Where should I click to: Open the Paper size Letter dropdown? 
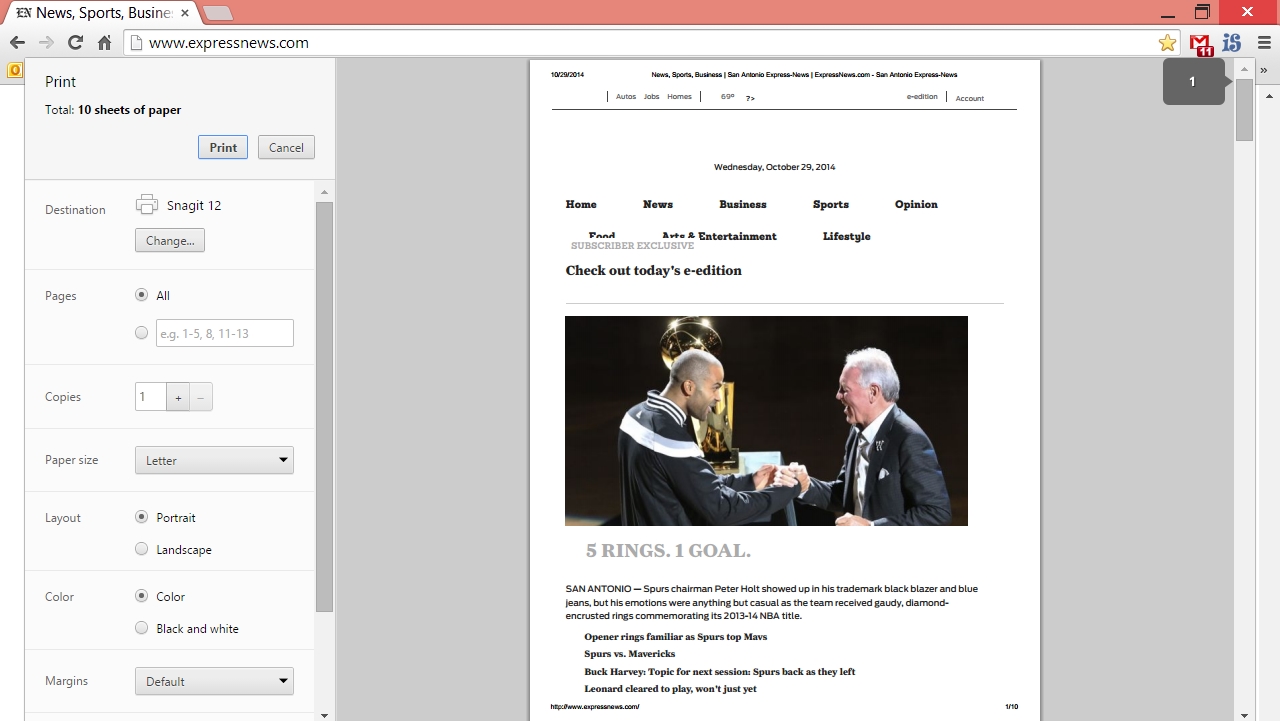214,460
